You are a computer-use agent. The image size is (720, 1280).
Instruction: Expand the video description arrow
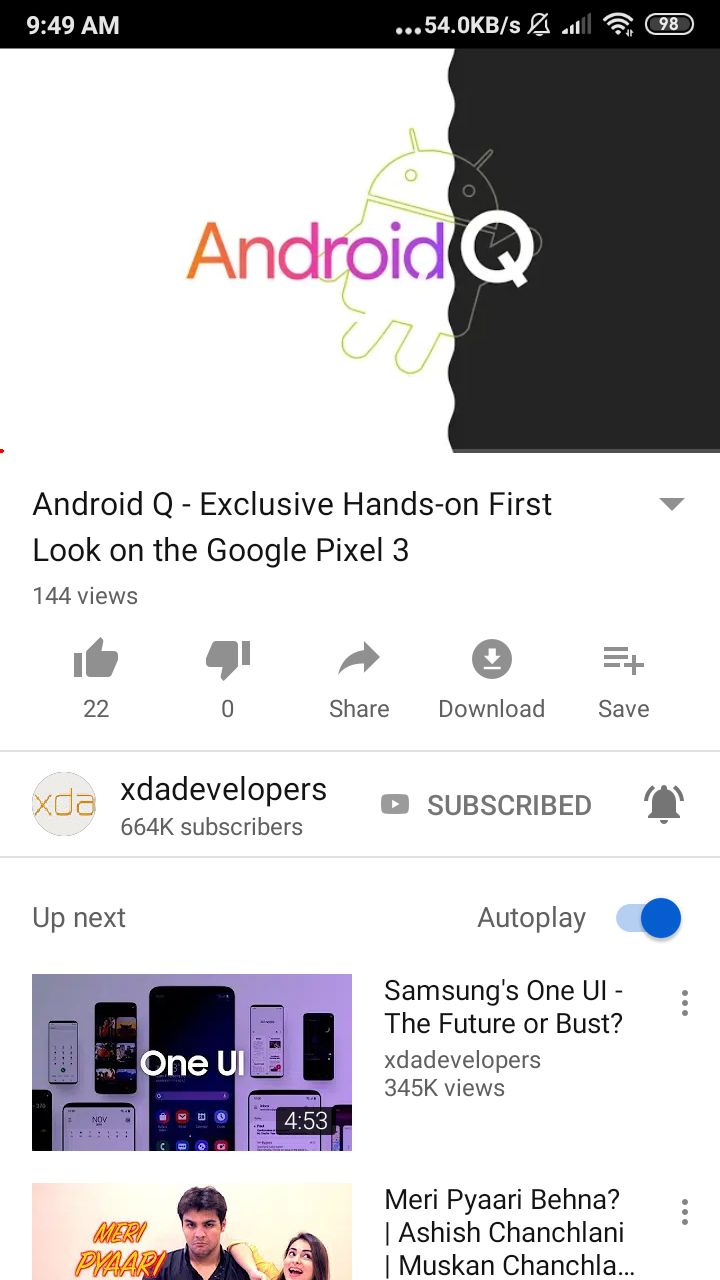pyautogui.click(x=672, y=504)
